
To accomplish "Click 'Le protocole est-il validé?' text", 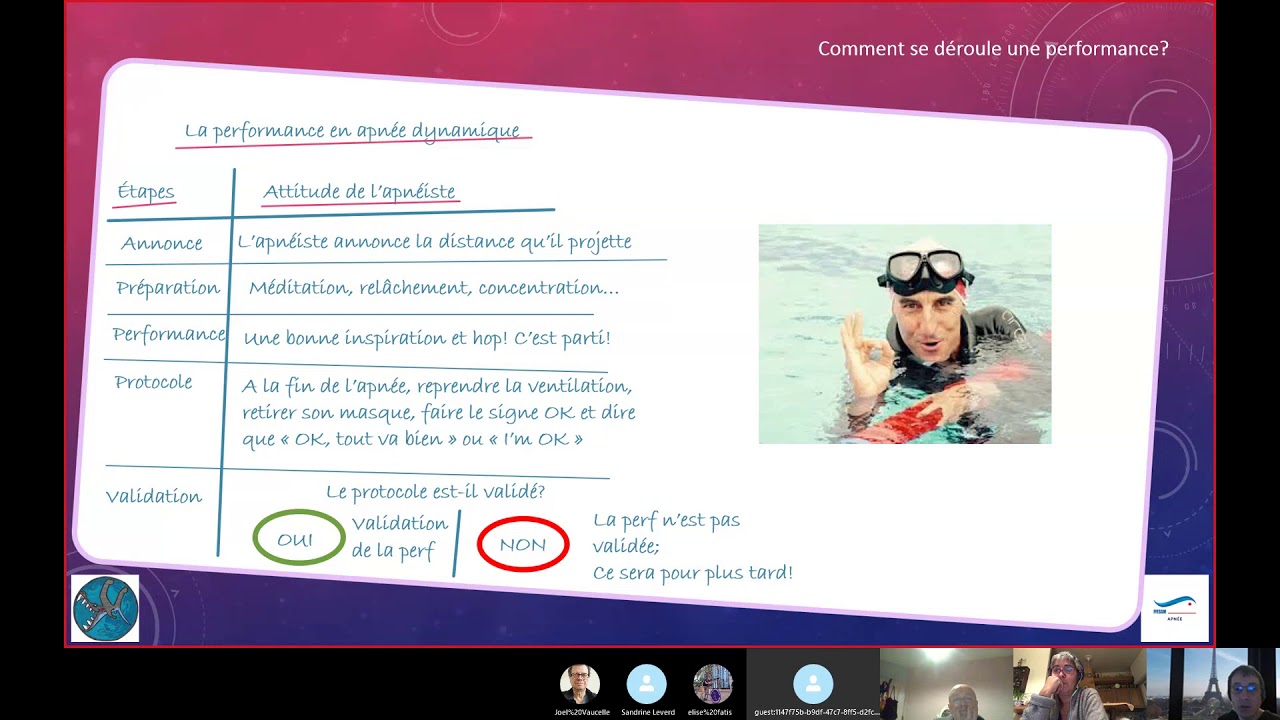I will 436,492.
